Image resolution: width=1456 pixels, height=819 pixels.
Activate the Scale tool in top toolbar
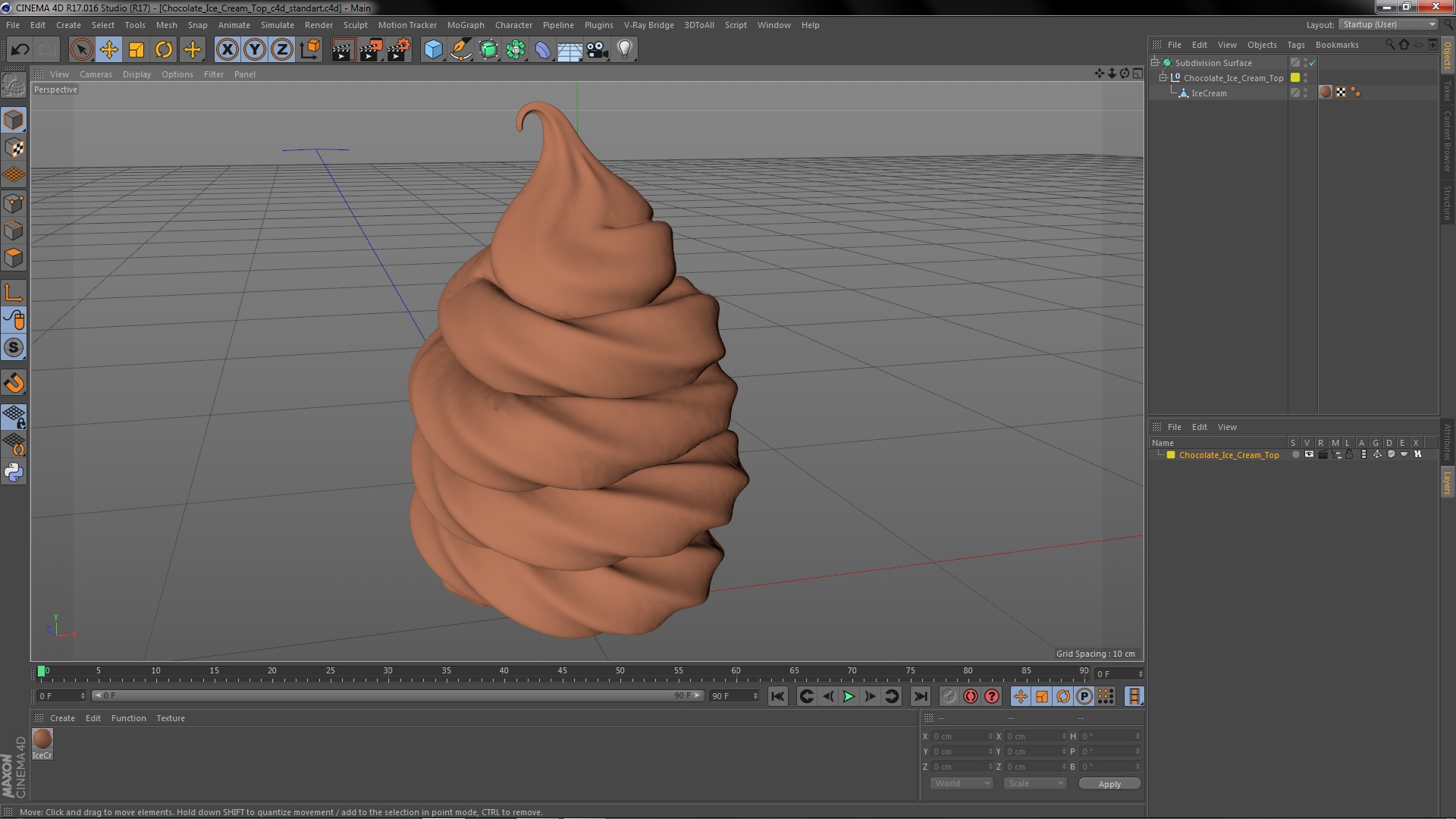[x=136, y=50]
